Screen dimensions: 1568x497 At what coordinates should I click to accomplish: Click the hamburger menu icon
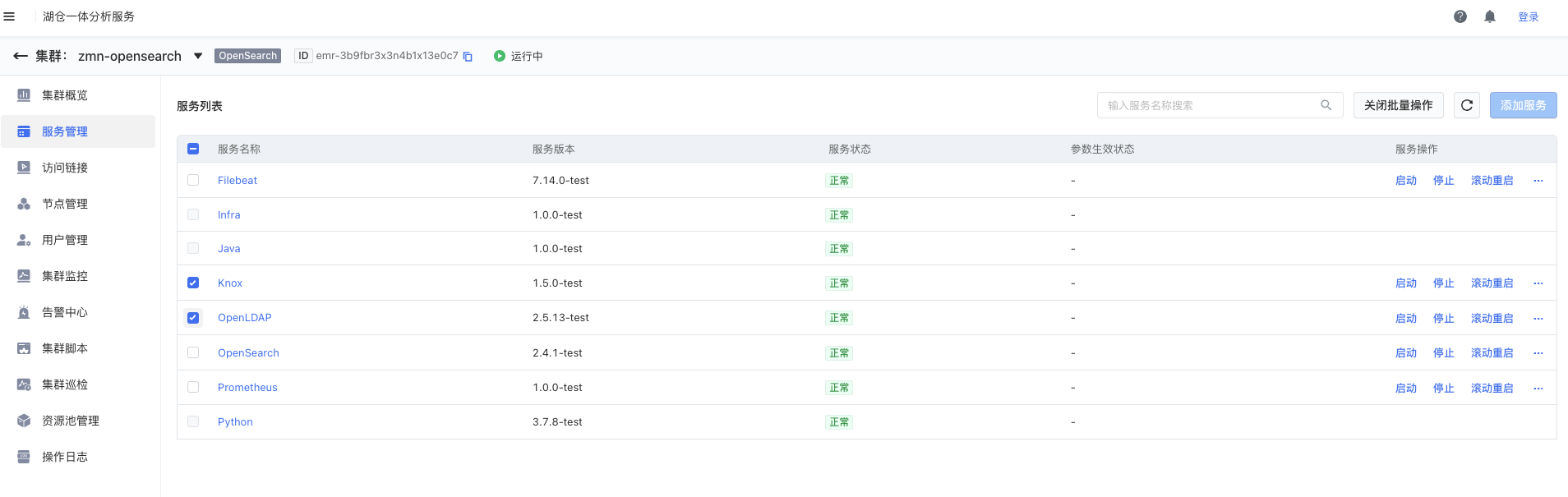coord(9,16)
